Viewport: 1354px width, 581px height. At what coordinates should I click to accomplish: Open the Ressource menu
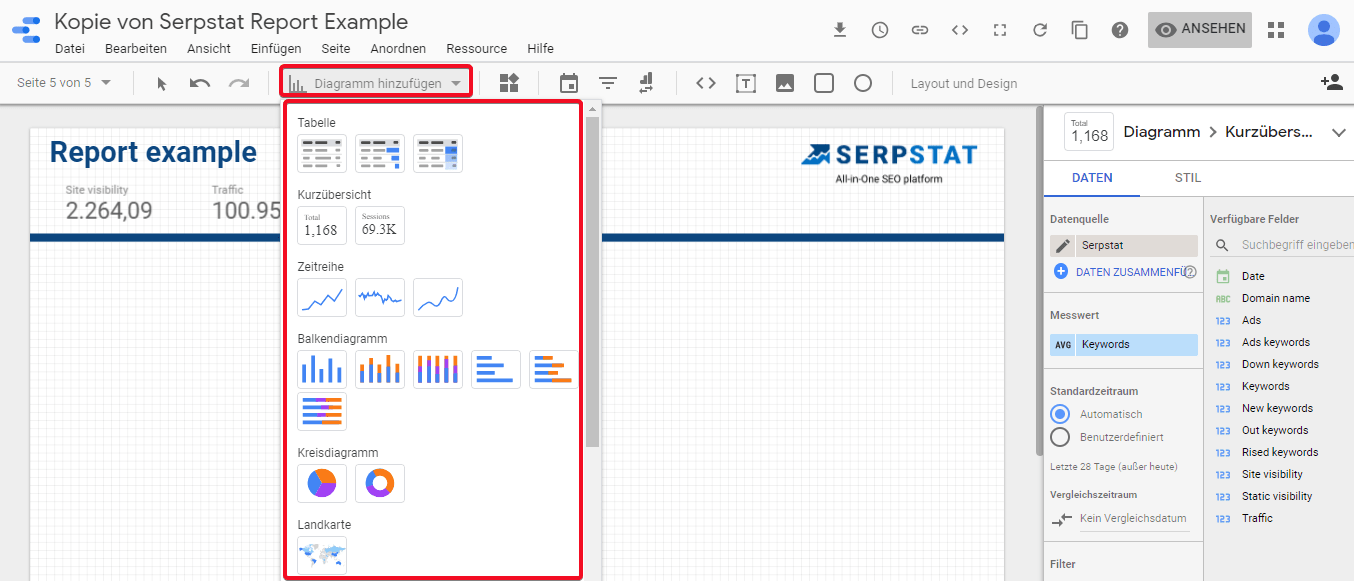click(x=476, y=49)
